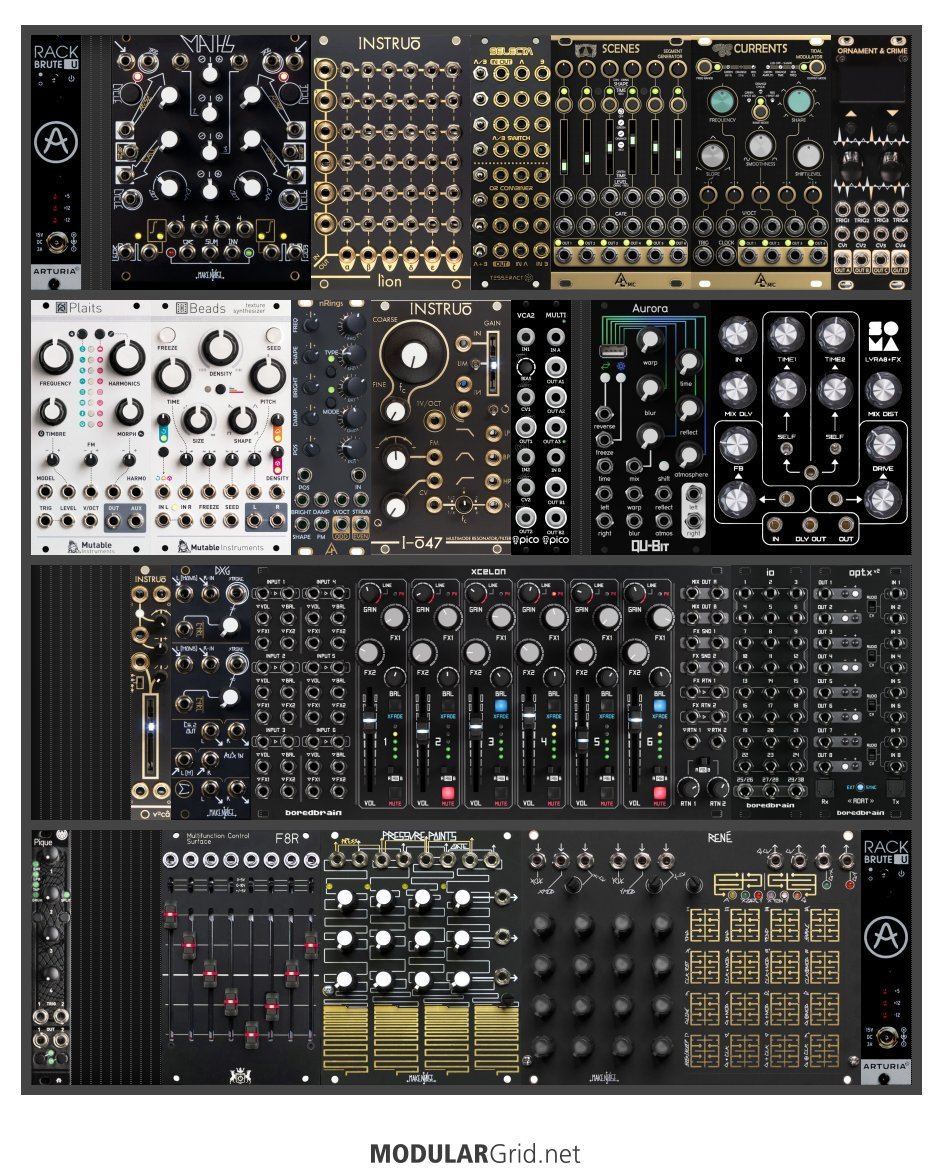Flip the SELF switch under the TIME2 knobs
This screenshot has height=1175, width=952.
coord(834,450)
